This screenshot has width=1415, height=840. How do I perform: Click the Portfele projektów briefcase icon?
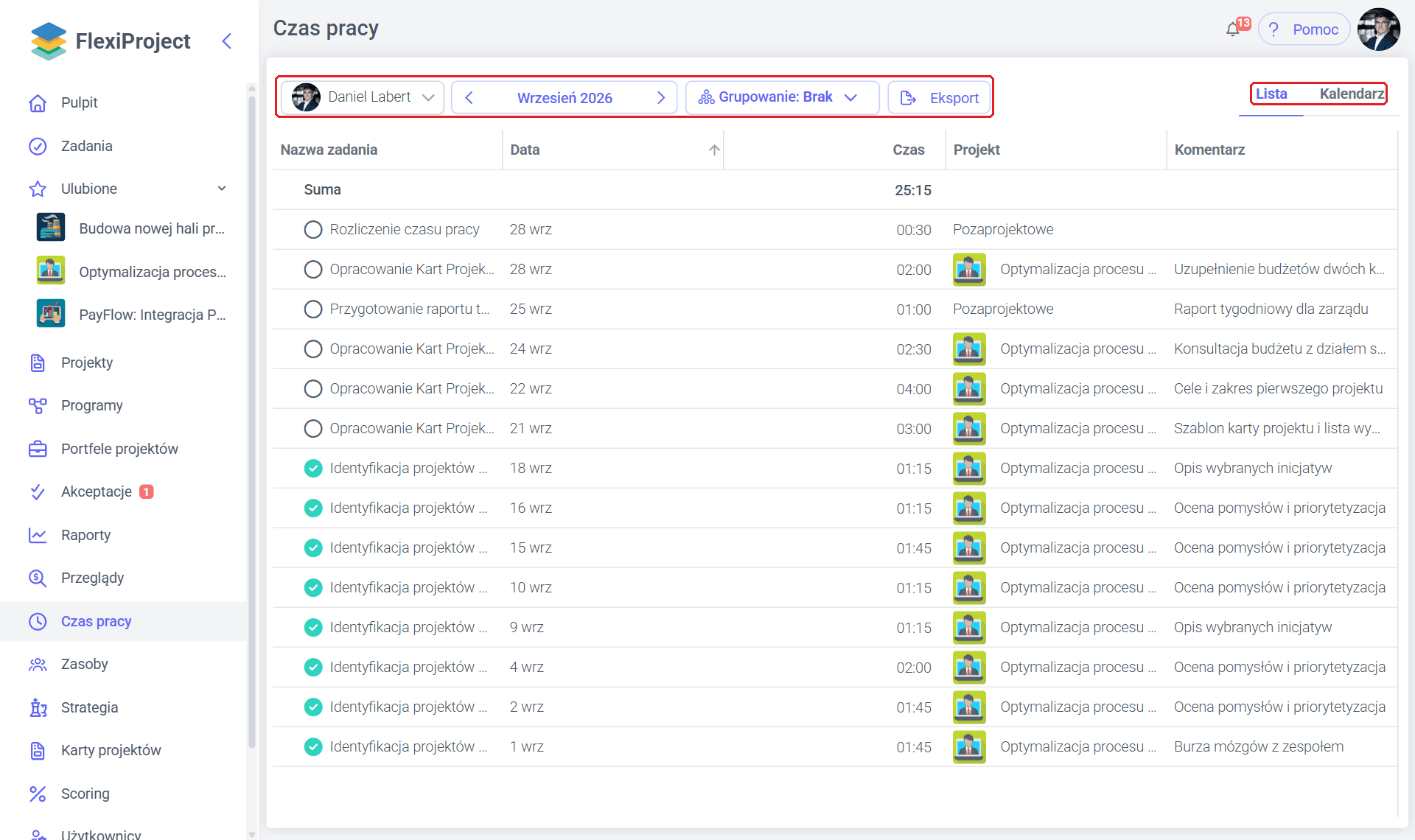point(38,449)
